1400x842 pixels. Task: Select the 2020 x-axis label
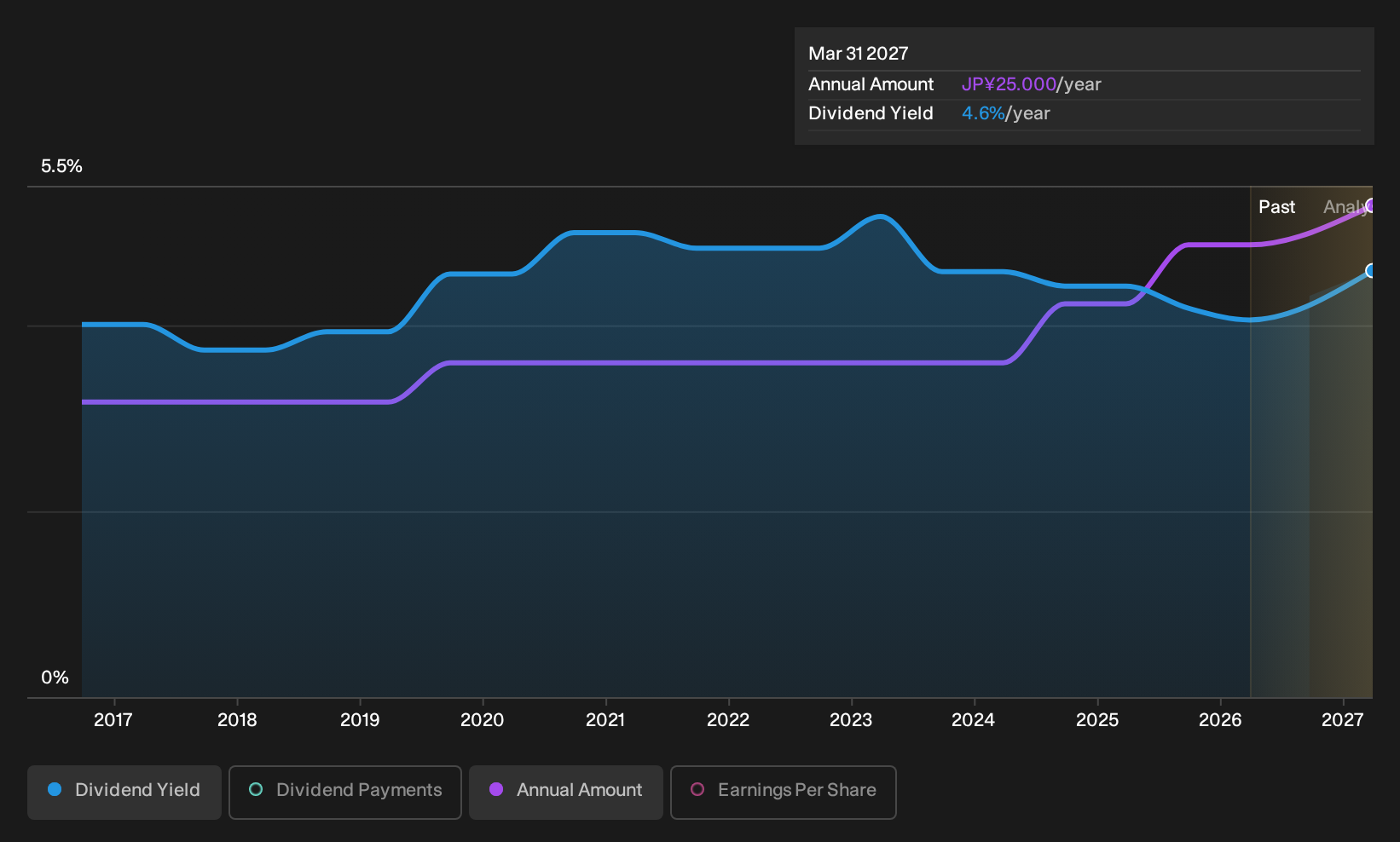click(x=483, y=720)
